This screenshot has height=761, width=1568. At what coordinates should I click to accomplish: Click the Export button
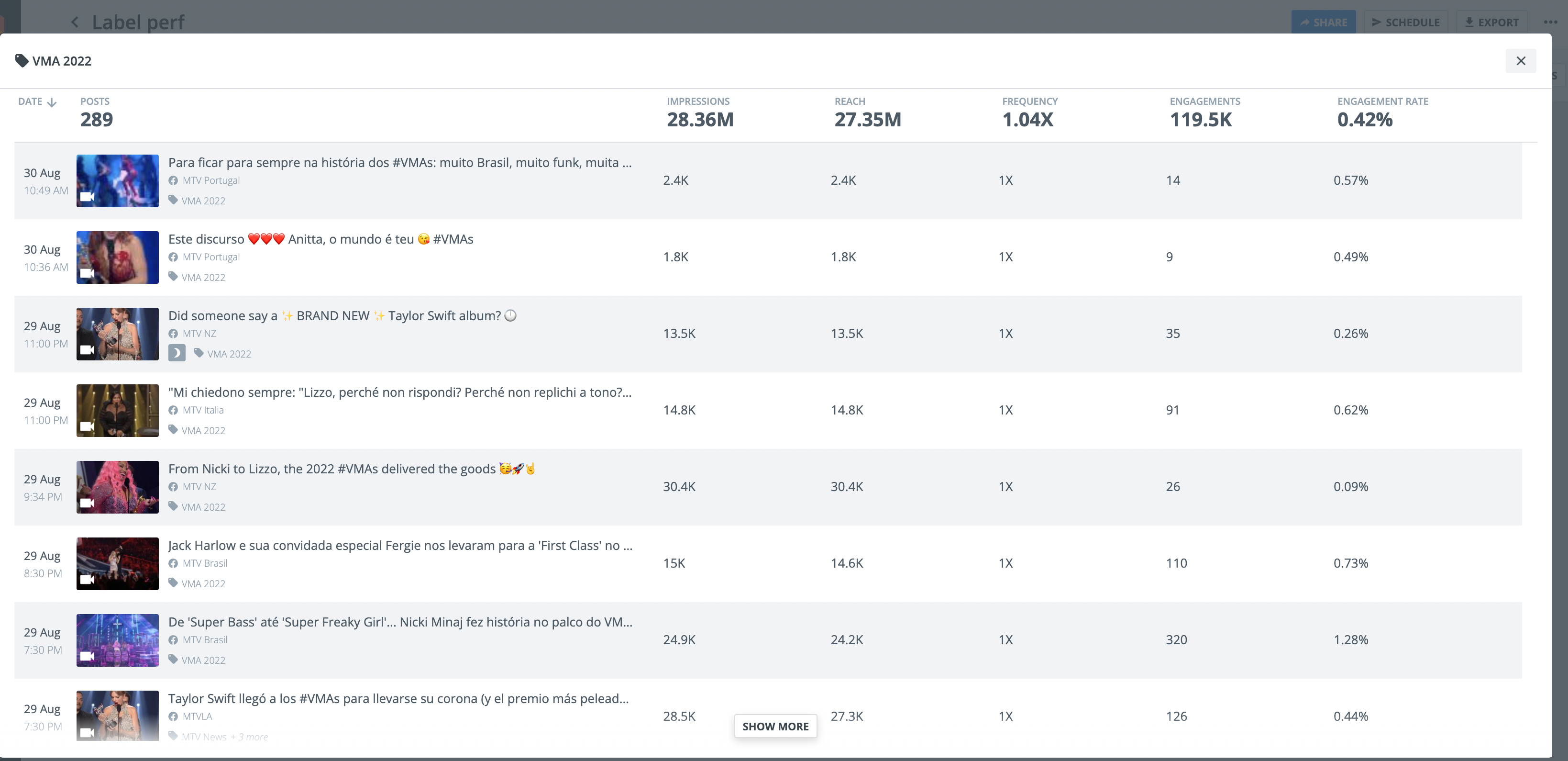point(1491,22)
